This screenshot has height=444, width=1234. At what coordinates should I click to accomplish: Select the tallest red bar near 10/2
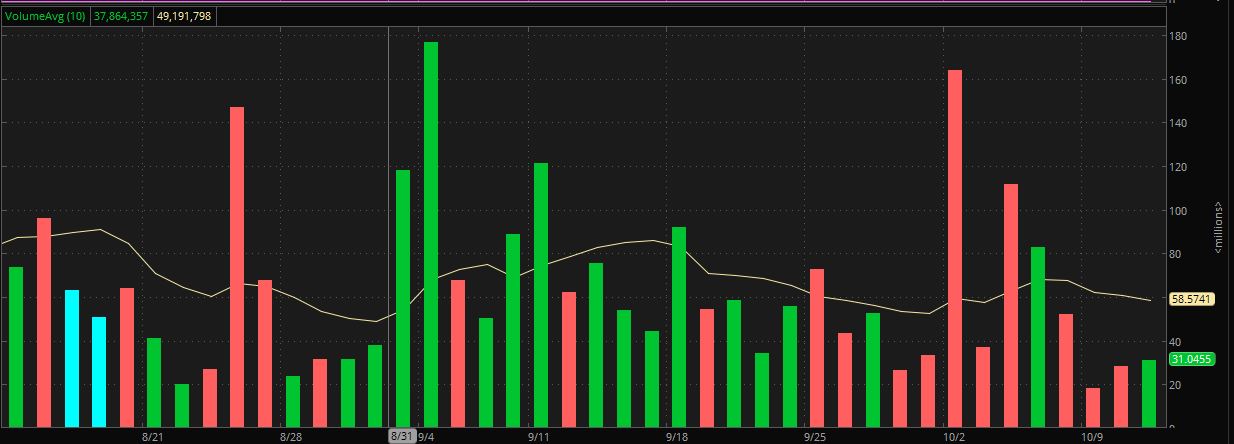point(955,249)
